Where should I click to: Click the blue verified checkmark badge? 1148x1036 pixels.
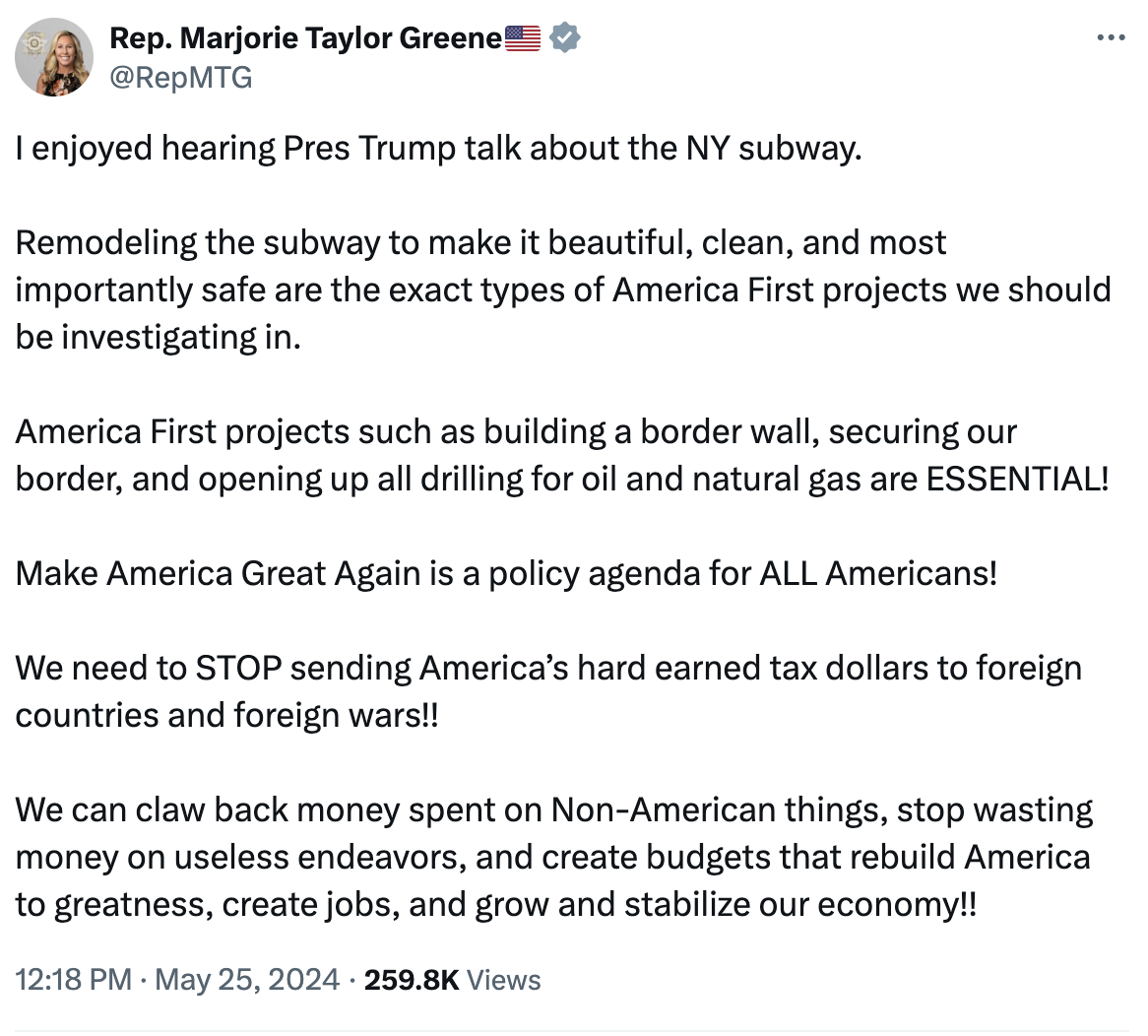point(564,37)
